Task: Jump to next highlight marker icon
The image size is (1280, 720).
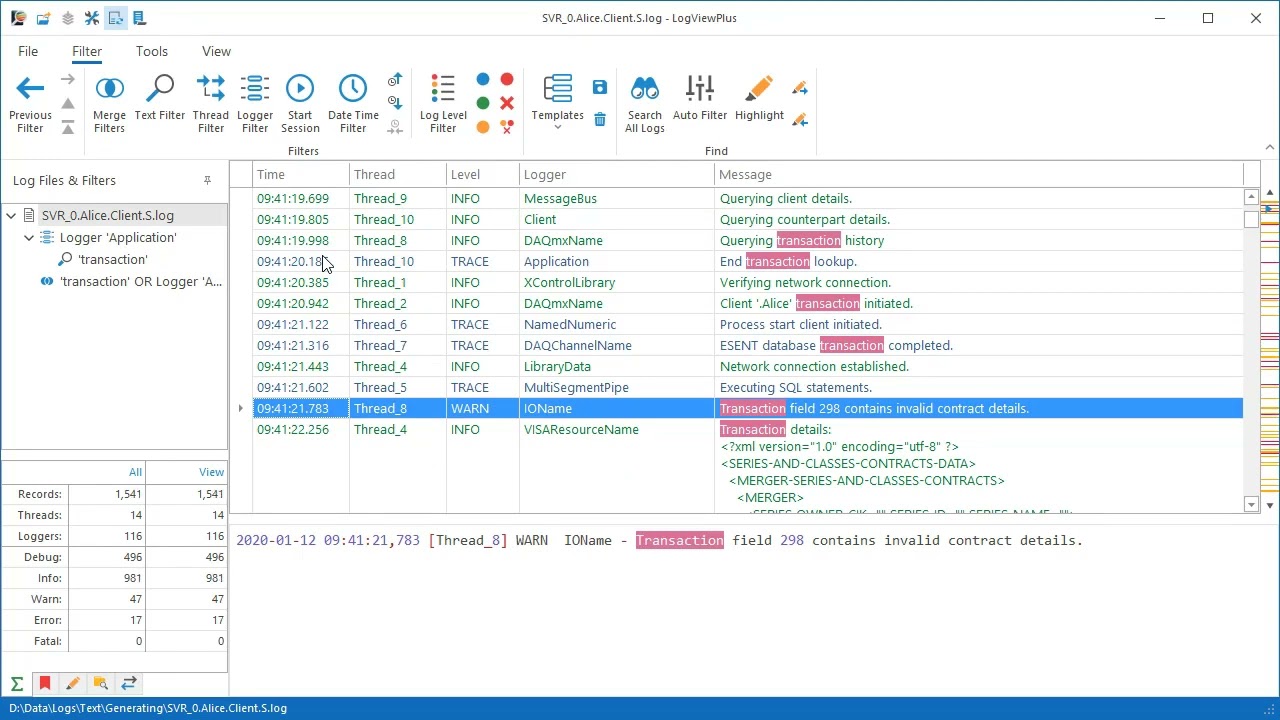Action: pyautogui.click(x=800, y=89)
